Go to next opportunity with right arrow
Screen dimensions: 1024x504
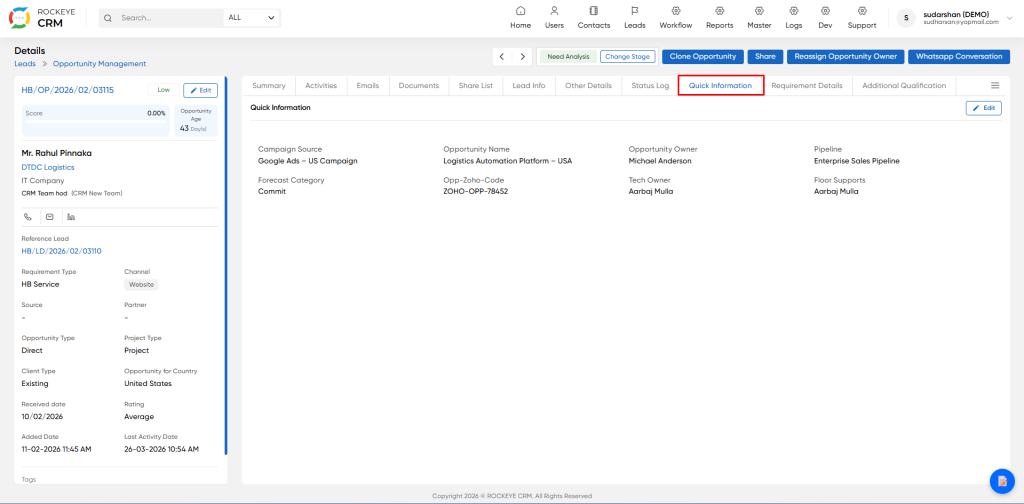522,57
